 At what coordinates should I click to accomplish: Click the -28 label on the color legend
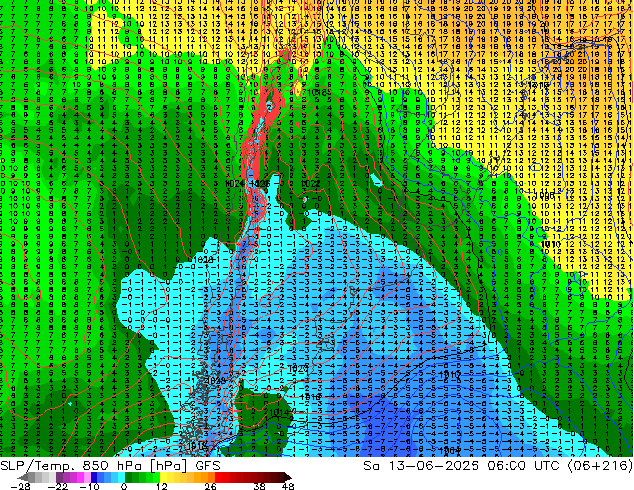tap(20, 486)
